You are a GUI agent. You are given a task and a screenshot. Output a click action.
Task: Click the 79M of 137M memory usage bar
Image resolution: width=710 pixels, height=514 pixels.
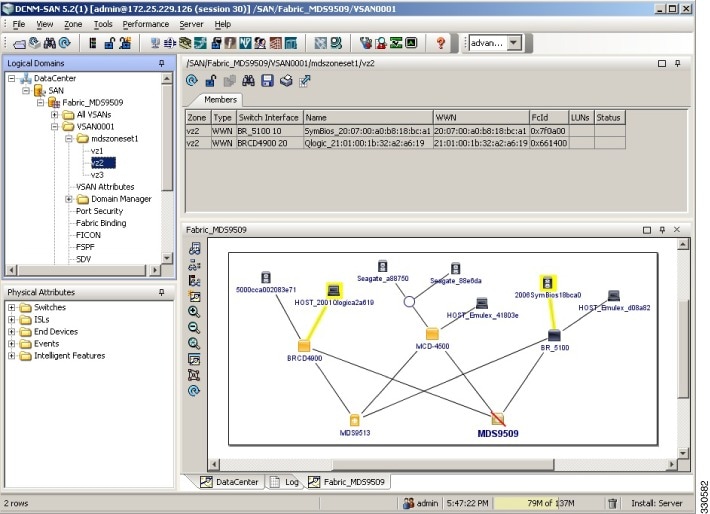coord(548,503)
